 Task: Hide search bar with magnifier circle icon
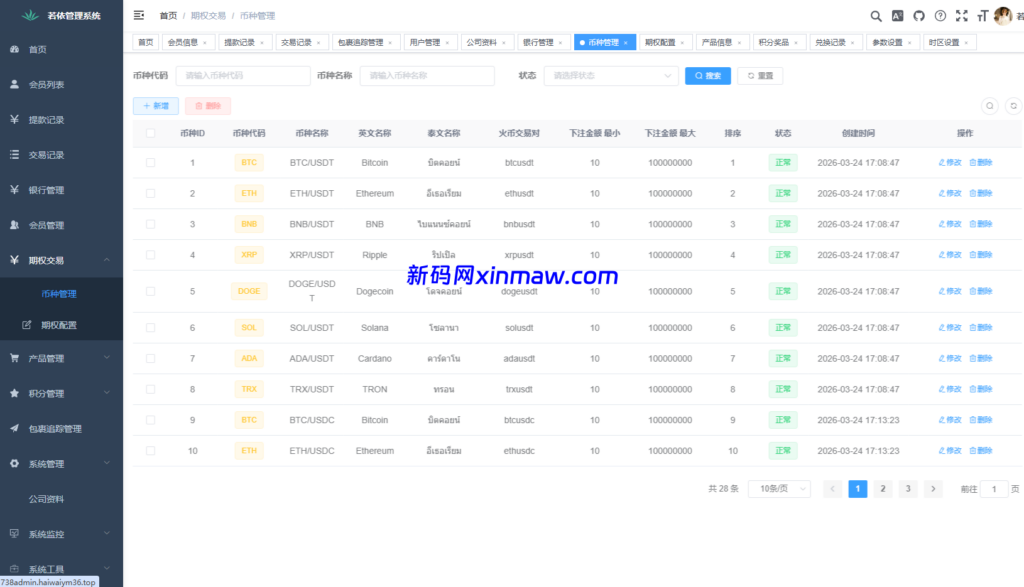[990, 106]
